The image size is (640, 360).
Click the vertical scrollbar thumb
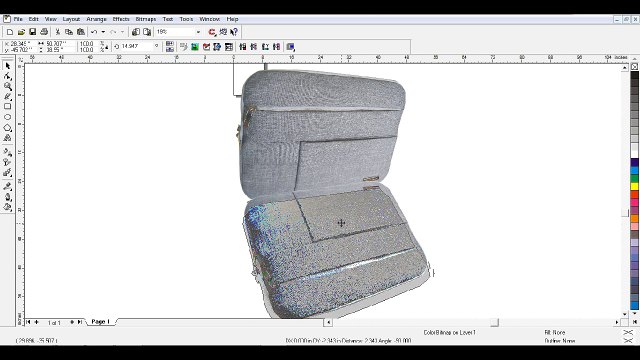pos(625,213)
